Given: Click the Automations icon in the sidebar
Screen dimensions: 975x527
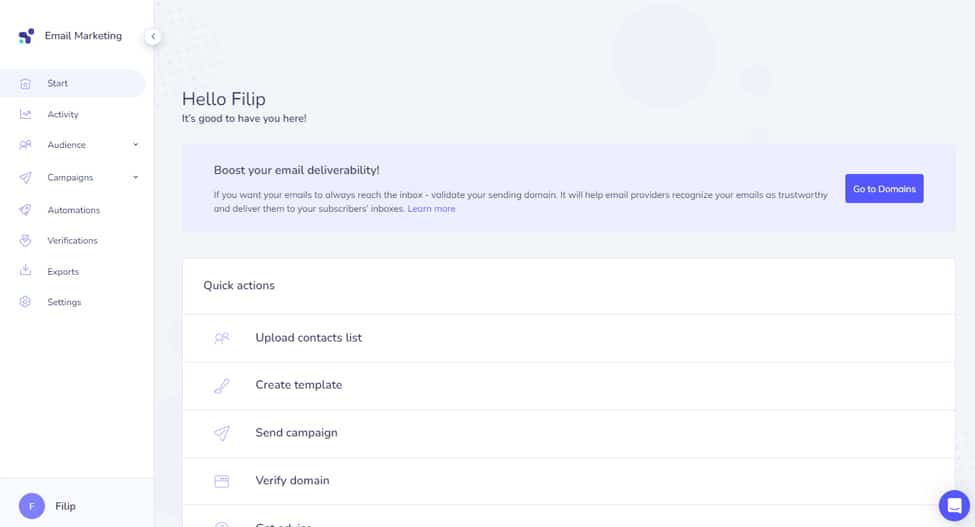Looking at the screenshot, I should coord(25,210).
